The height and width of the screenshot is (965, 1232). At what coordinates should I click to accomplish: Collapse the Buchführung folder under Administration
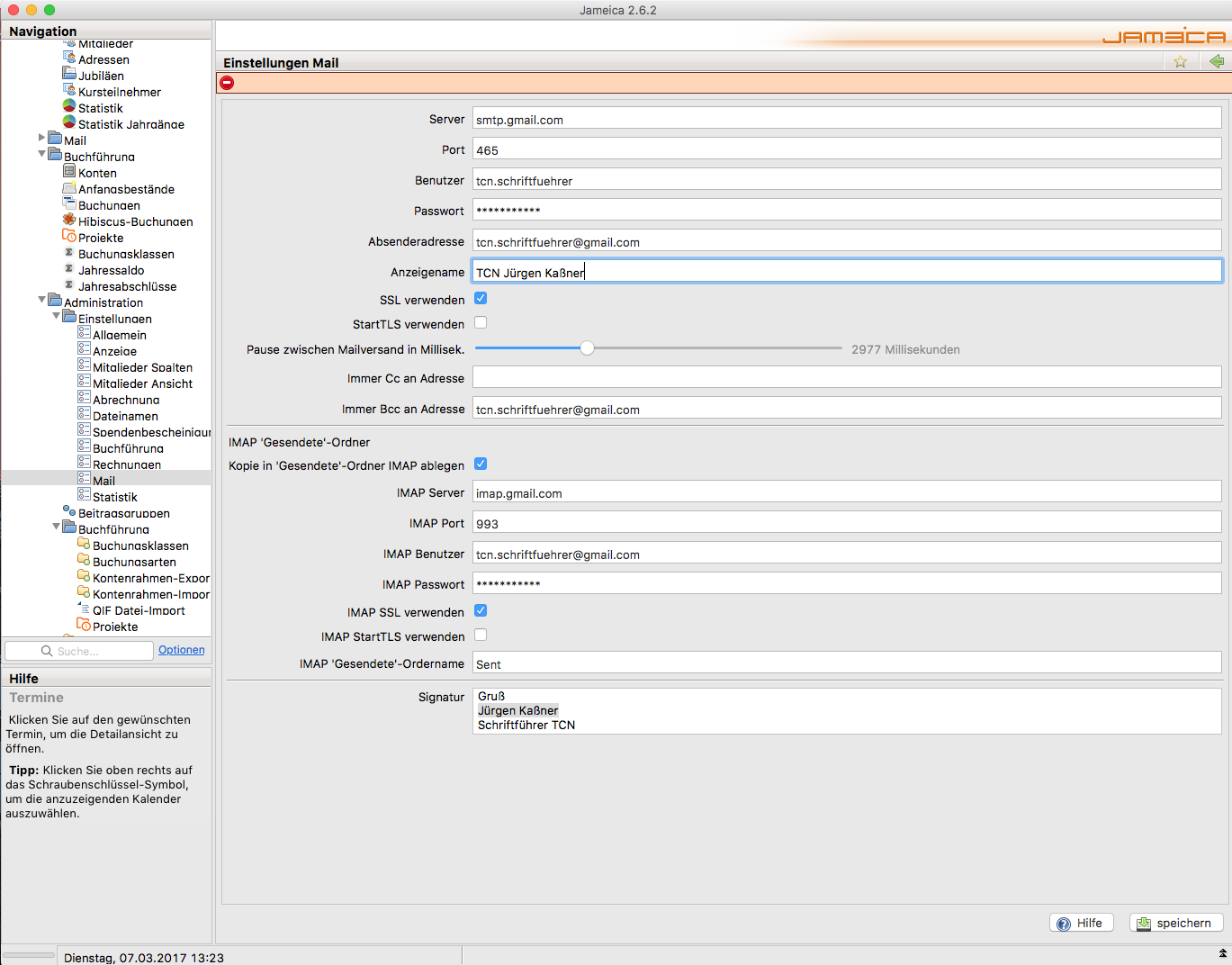56,527
